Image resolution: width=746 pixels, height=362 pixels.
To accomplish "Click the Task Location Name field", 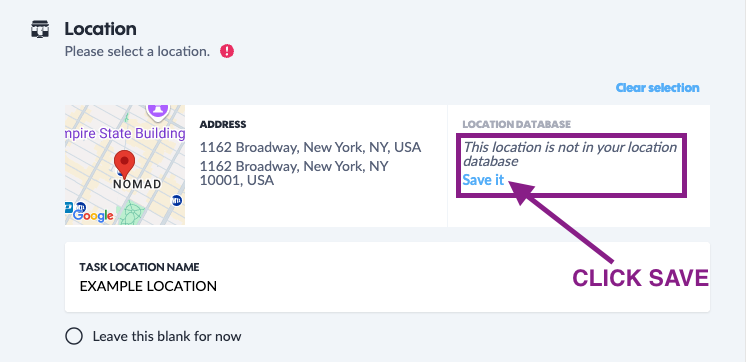I will click(387, 277).
